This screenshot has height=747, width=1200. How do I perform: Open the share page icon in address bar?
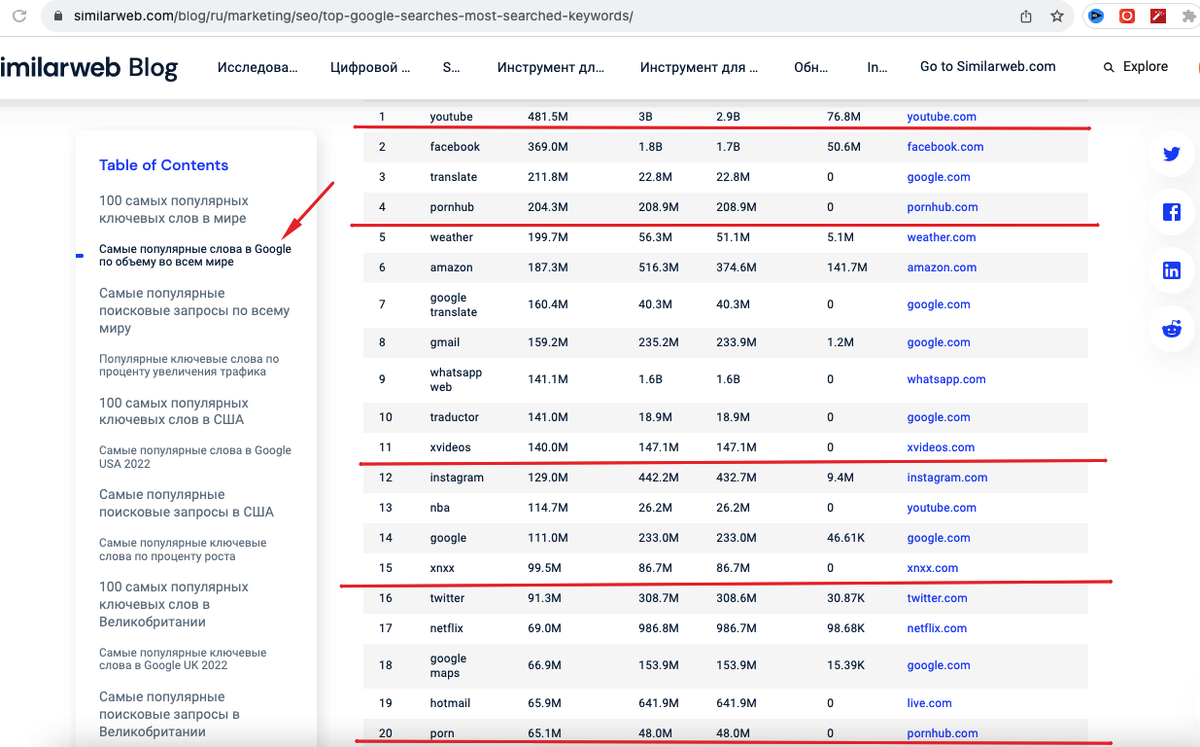pos(1026,16)
